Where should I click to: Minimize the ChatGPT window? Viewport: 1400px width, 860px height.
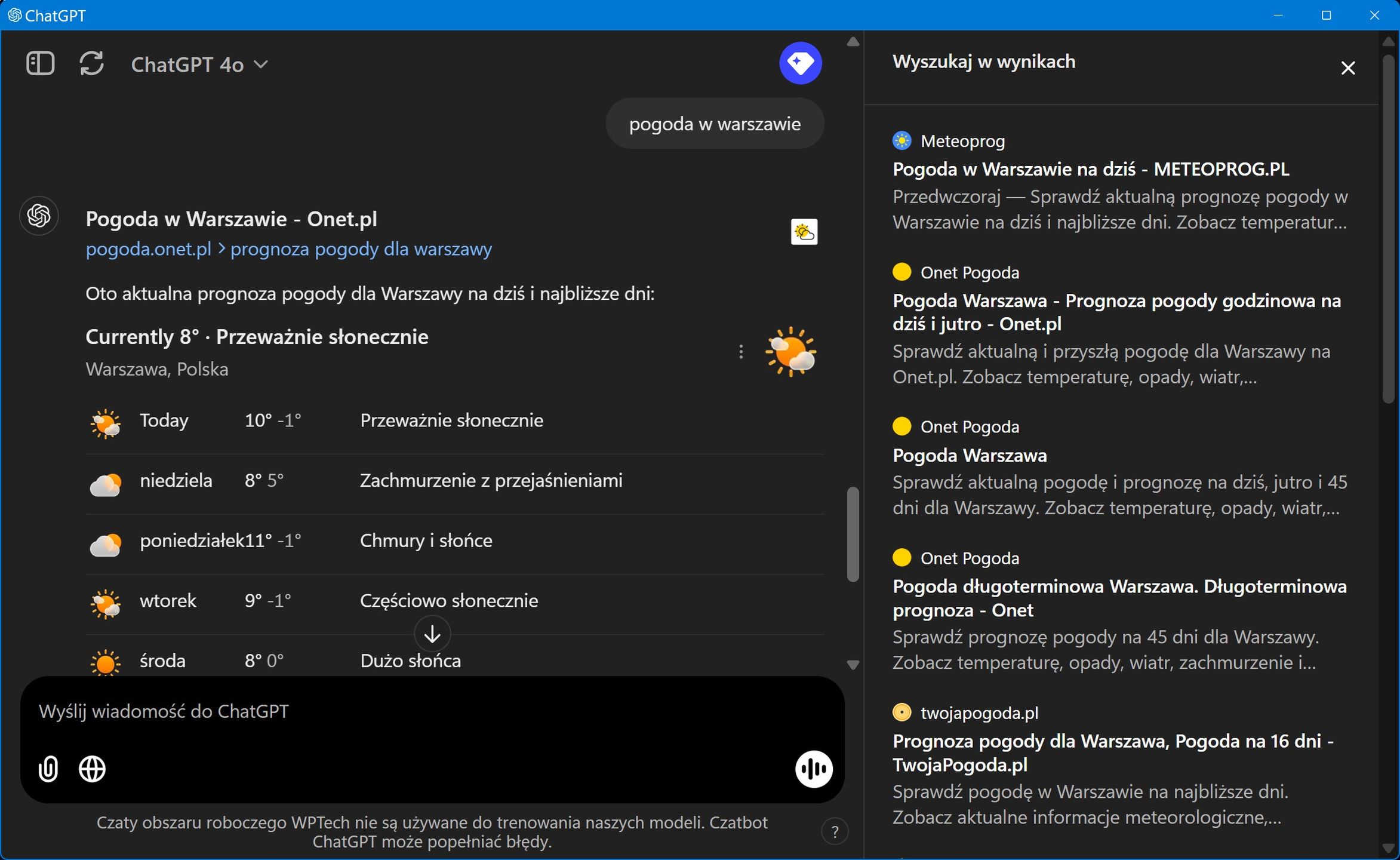1278,15
